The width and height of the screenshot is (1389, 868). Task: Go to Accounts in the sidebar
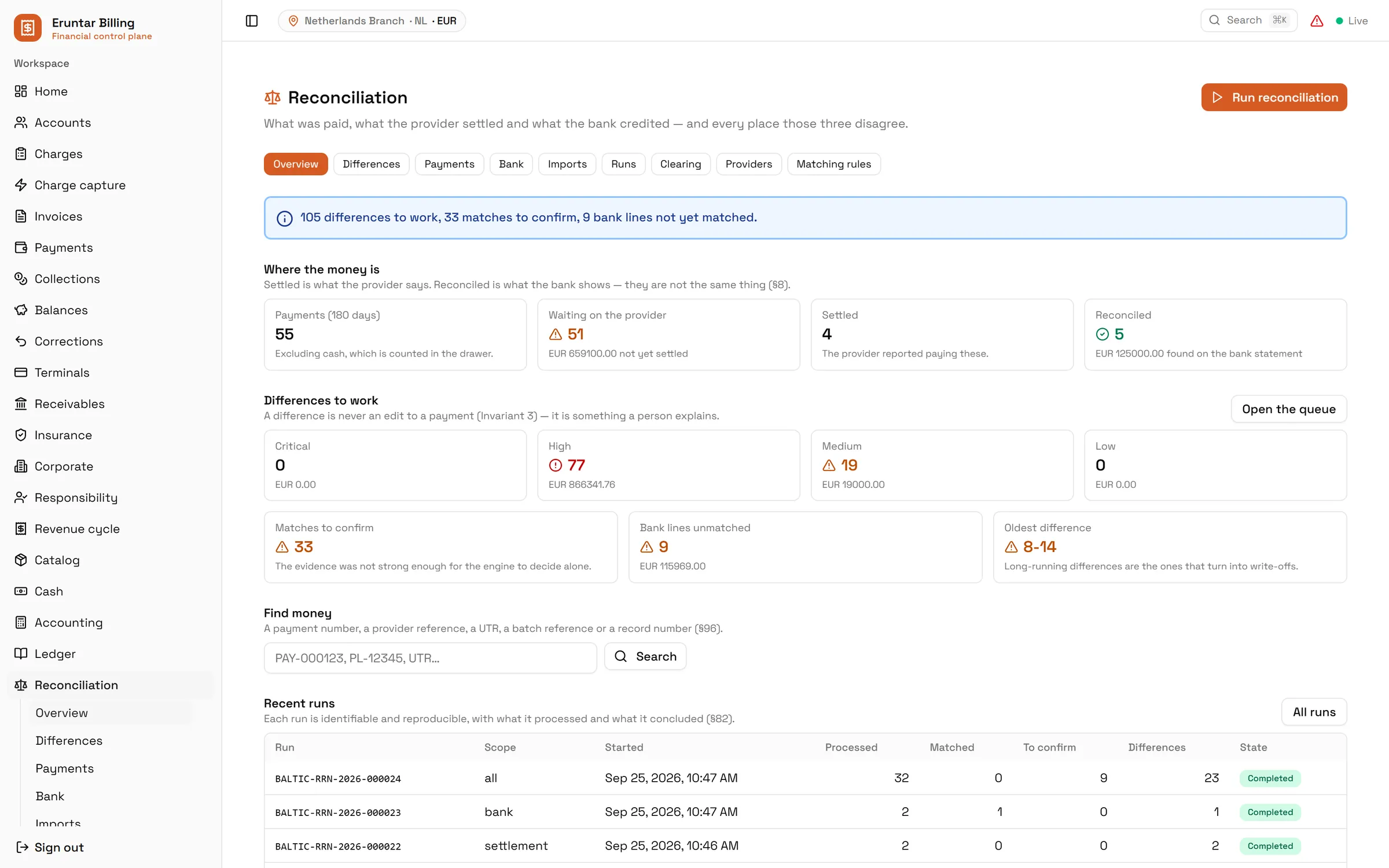pyautogui.click(x=110, y=123)
